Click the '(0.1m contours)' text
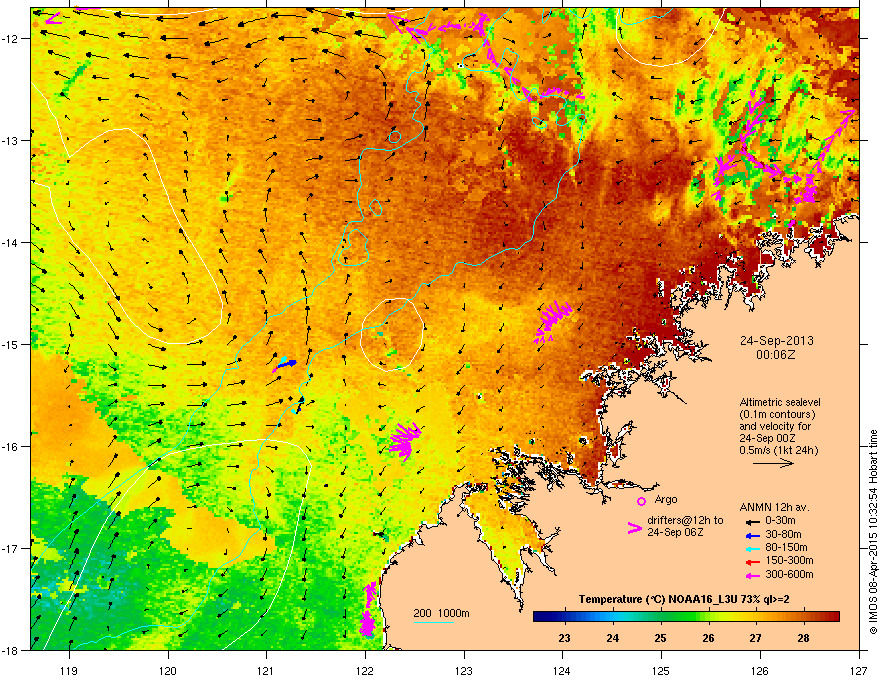Viewport: 880px width, 680px height. 777,415
